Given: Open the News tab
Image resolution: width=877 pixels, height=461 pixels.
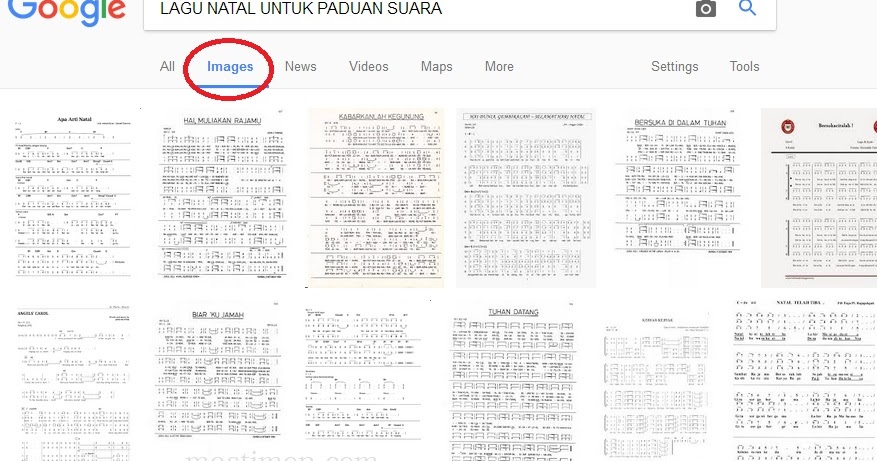Looking at the screenshot, I should point(300,67).
